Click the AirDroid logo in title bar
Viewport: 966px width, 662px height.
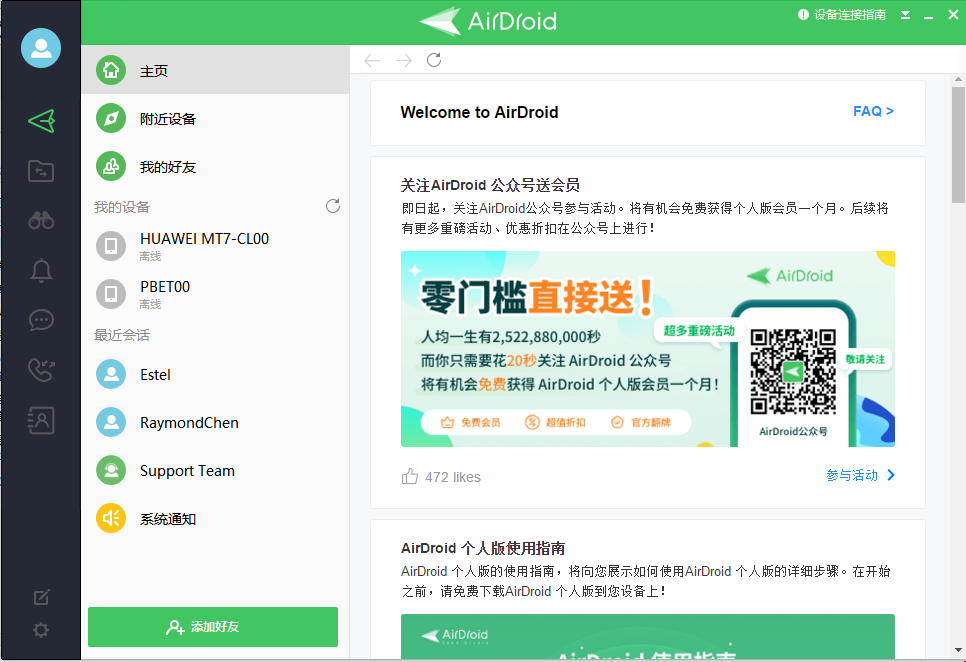pos(487,21)
